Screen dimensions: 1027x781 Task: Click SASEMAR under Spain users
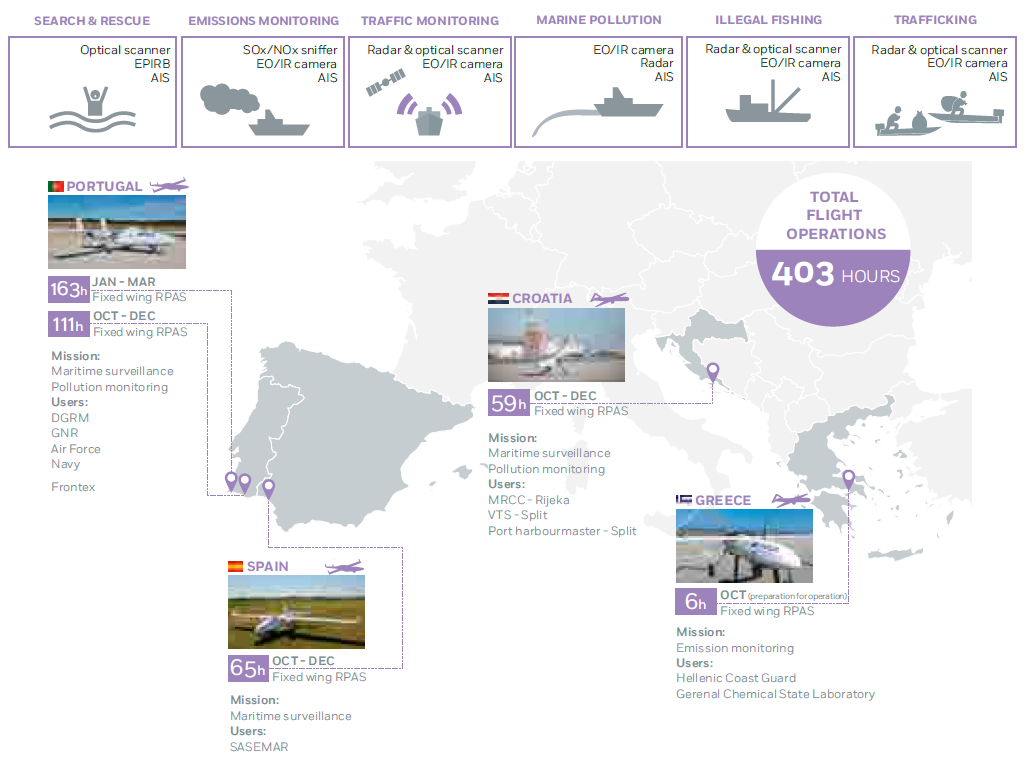pyautogui.click(x=259, y=747)
